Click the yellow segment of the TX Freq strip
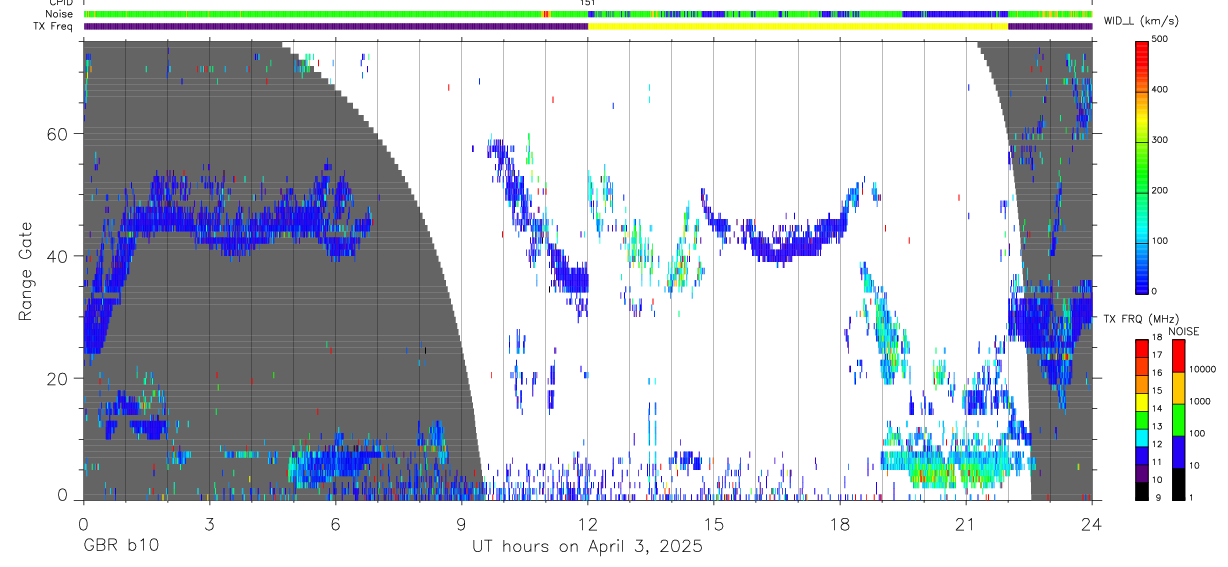Screen dimensions: 1228x567 [x=798, y=26]
